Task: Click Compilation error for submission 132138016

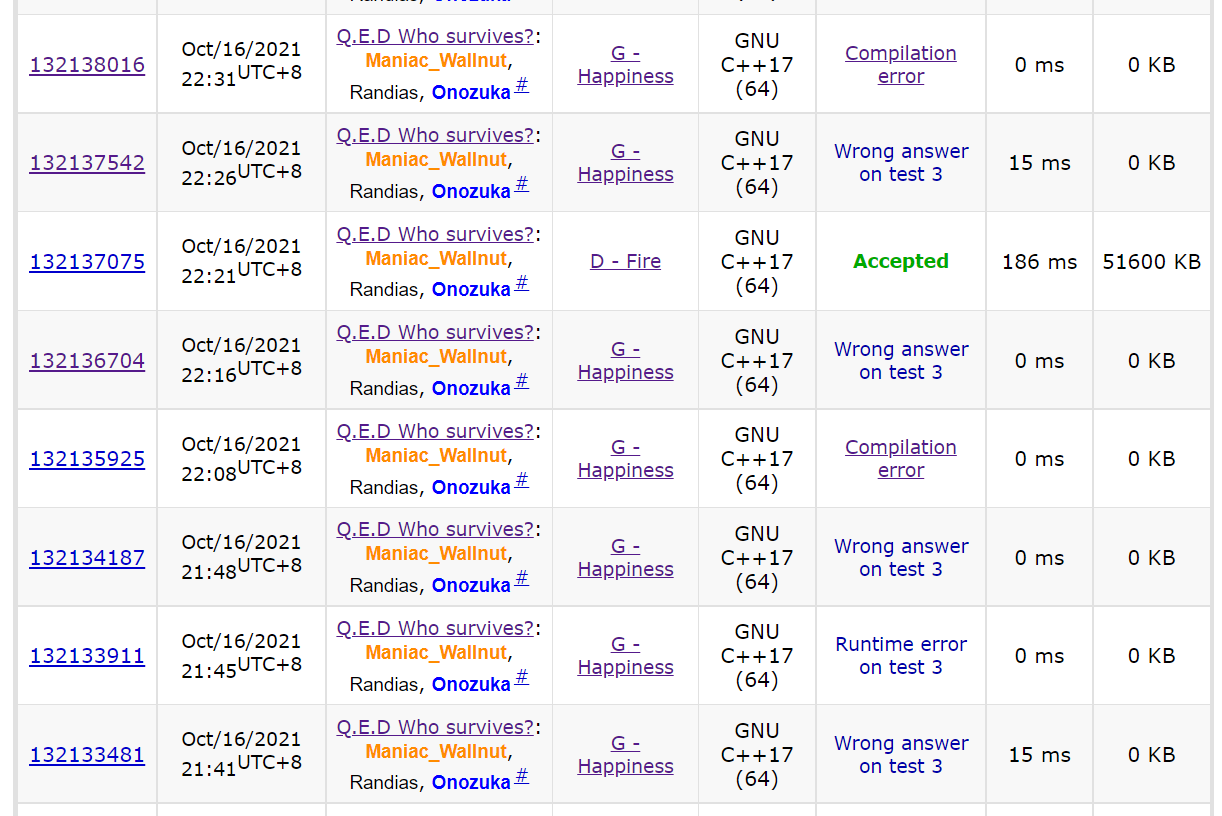Action: click(x=900, y=65)
